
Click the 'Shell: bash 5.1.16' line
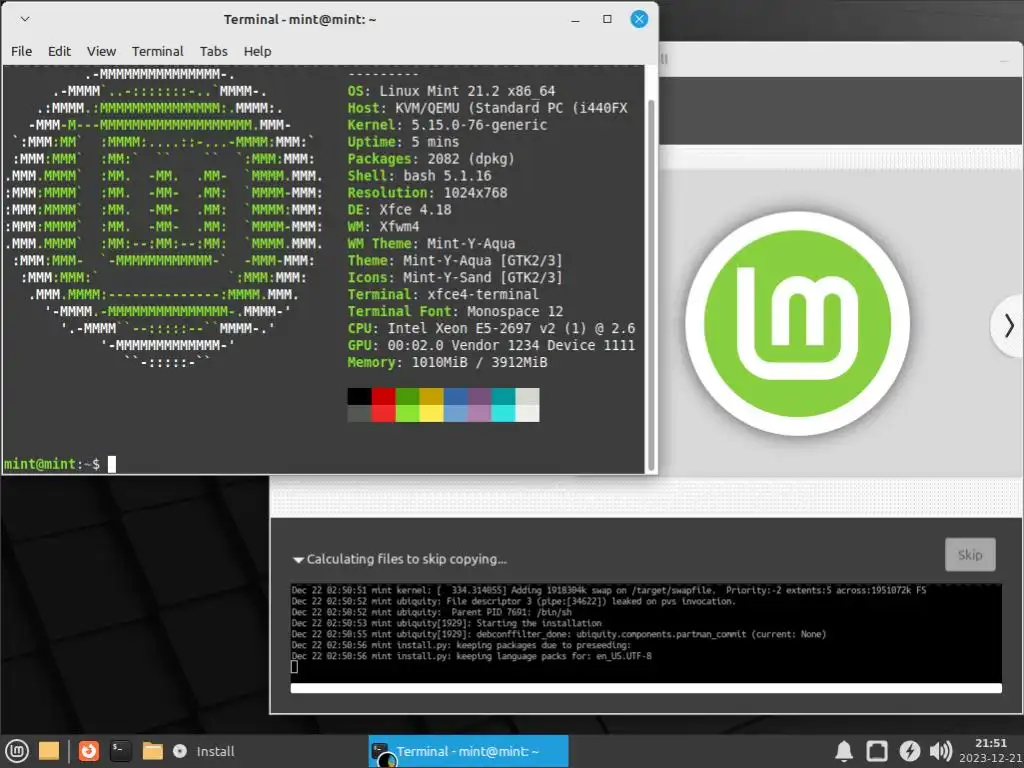click(x=419, y=176)
